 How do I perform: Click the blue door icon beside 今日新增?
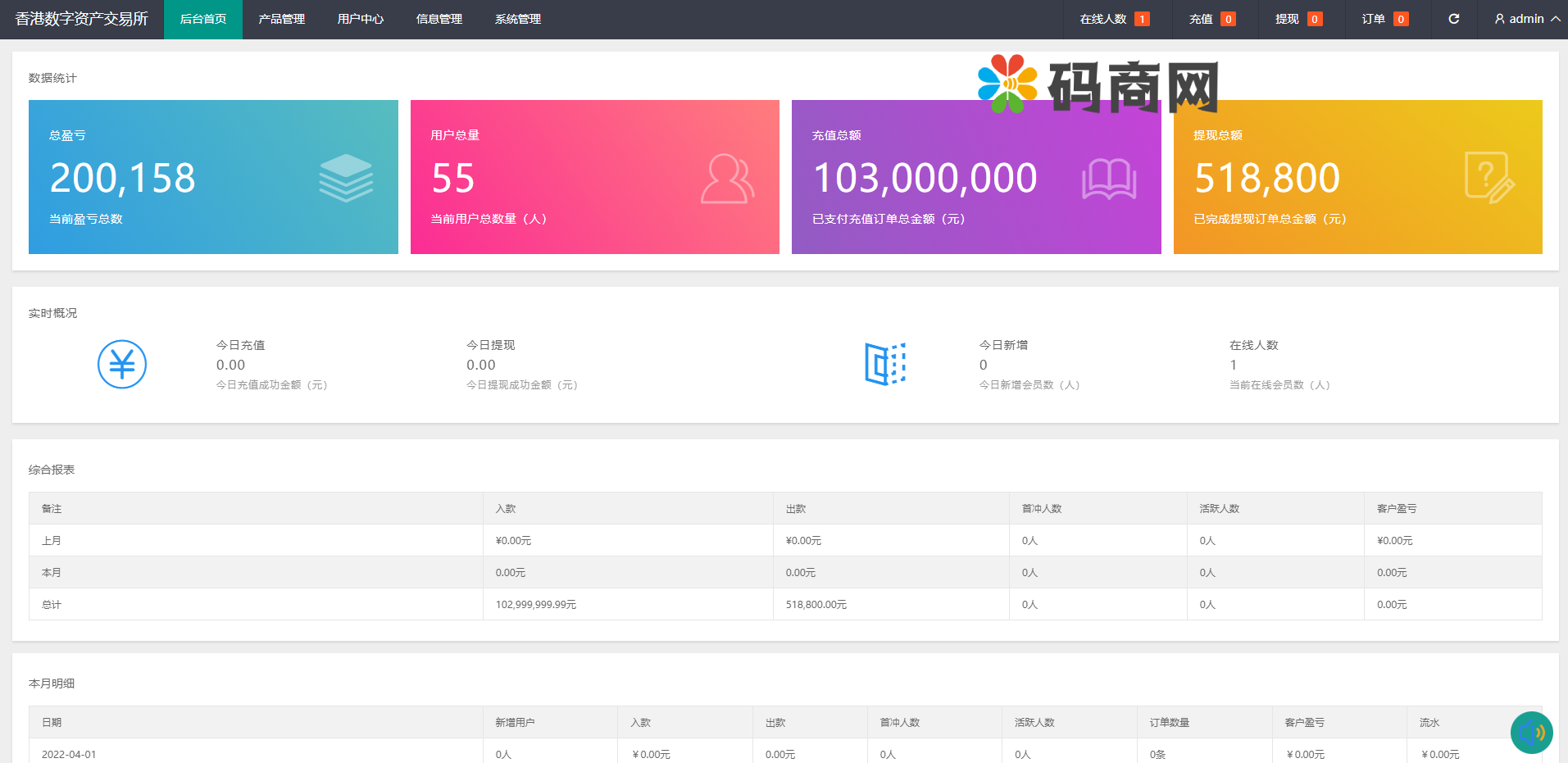point(885,364)
